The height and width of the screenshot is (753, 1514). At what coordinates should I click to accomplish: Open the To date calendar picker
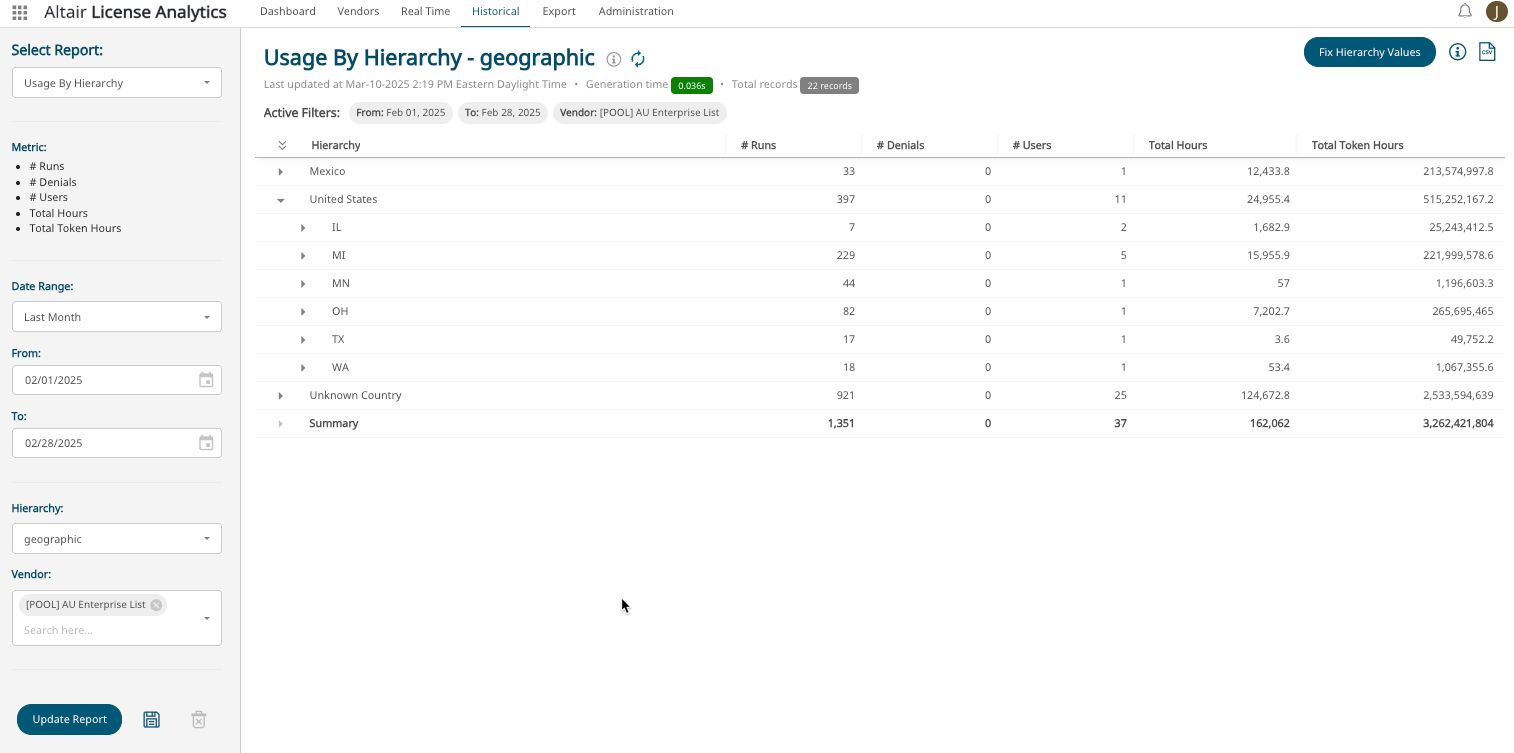coord(206,443)
